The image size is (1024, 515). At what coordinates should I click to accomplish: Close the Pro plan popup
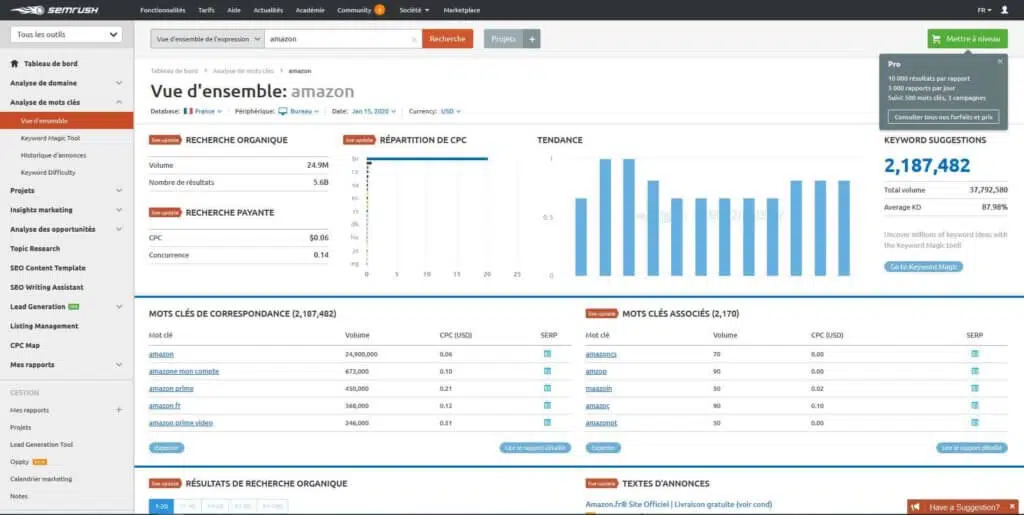(999, 61)
